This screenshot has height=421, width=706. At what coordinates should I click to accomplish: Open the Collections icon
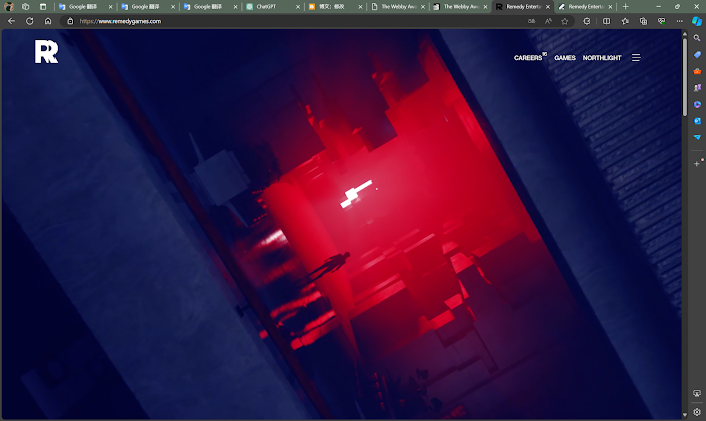pyautogui.click(x=643, y=21)
